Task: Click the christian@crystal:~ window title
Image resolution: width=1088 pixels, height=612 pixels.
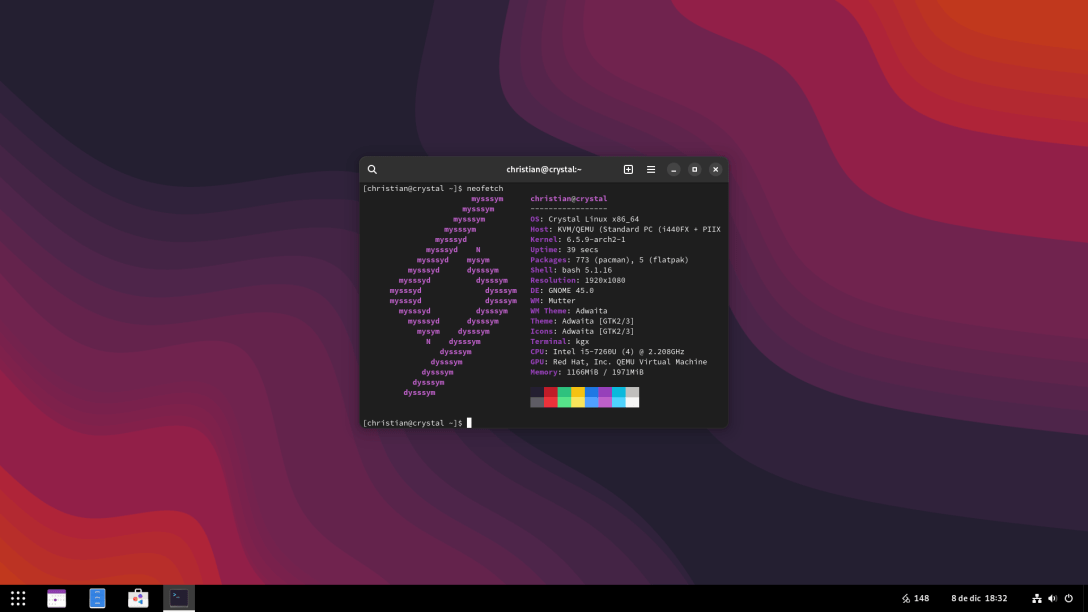Action: click(544, 169)
